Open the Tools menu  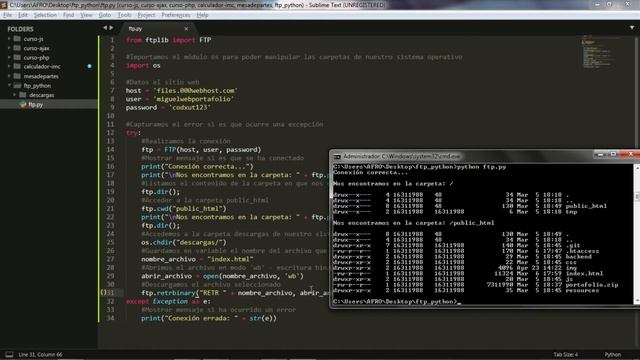coord(124,15)
